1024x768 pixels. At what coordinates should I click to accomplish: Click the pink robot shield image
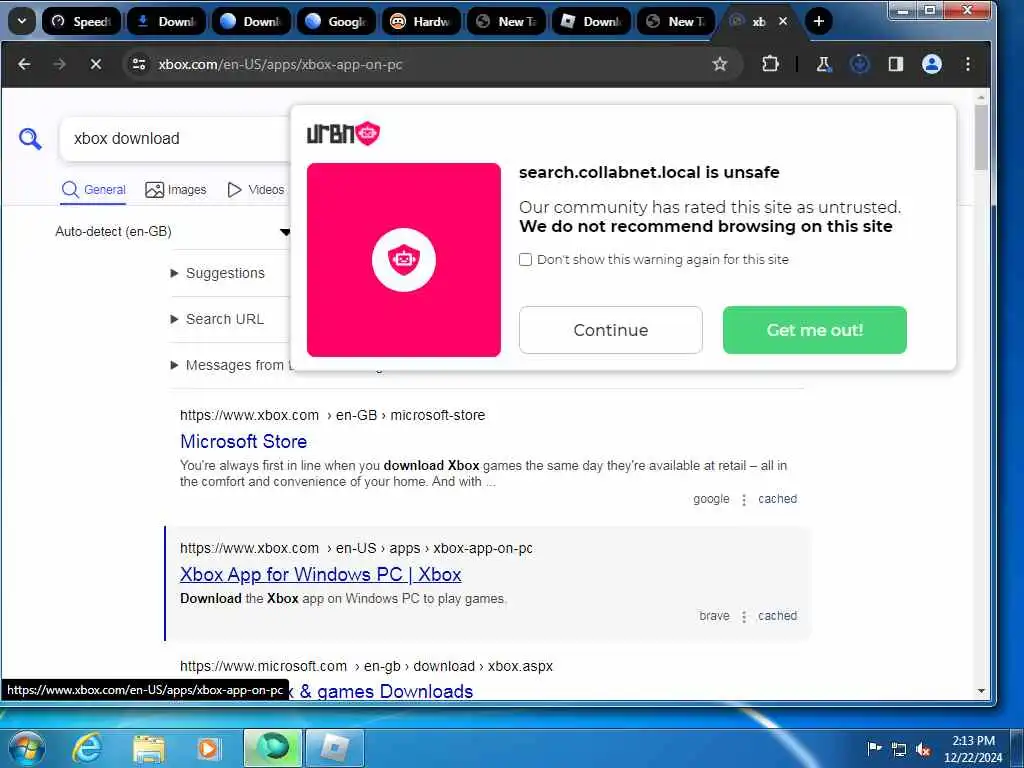[x=404, y=260]
